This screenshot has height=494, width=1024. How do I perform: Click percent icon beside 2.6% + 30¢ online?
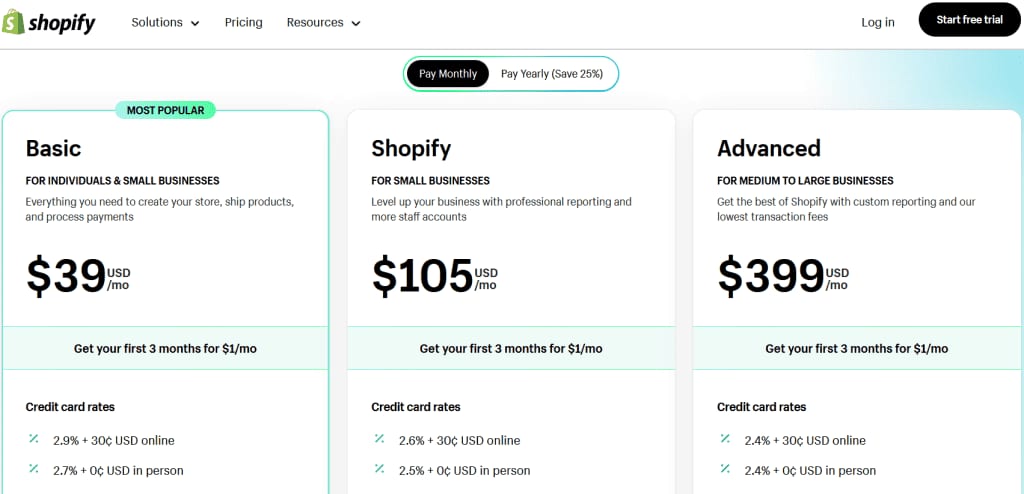coord(379,438)
